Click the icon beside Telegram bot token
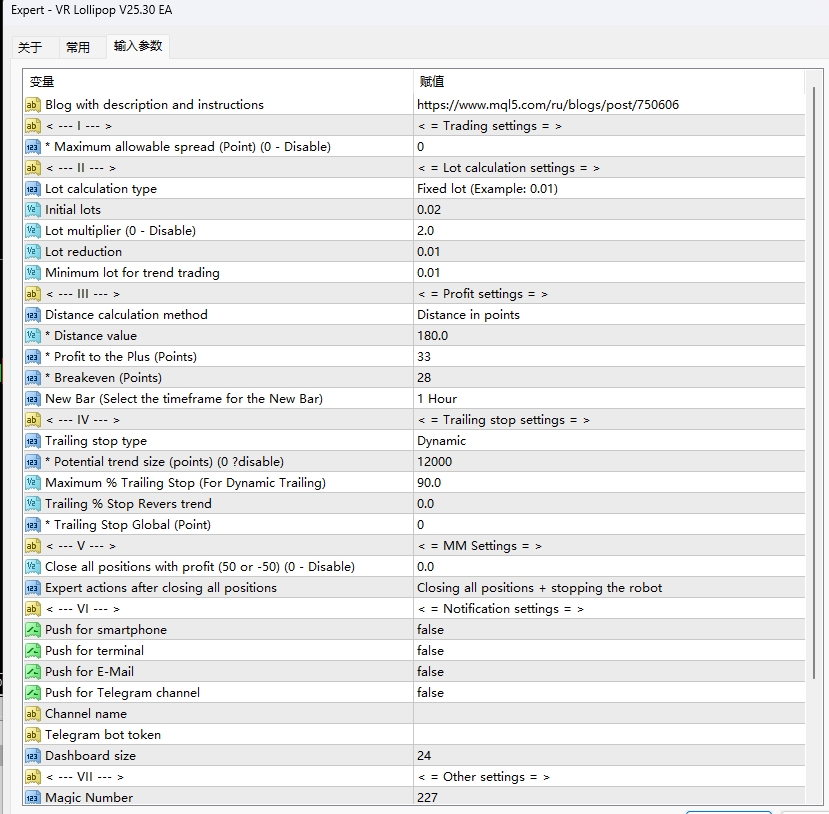829x814 pixels. pos(32,735)
